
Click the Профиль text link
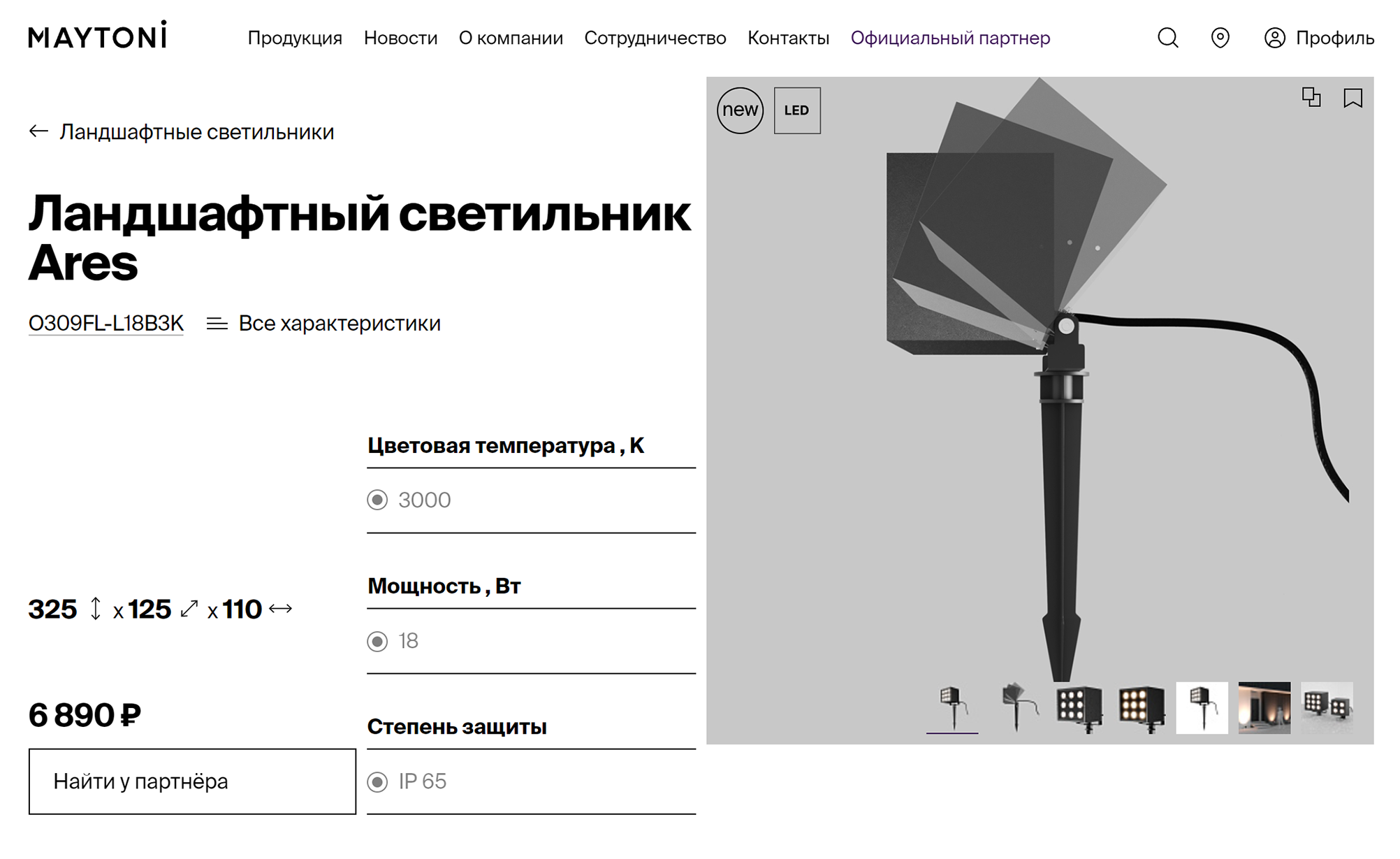(x=1335, y=38)
